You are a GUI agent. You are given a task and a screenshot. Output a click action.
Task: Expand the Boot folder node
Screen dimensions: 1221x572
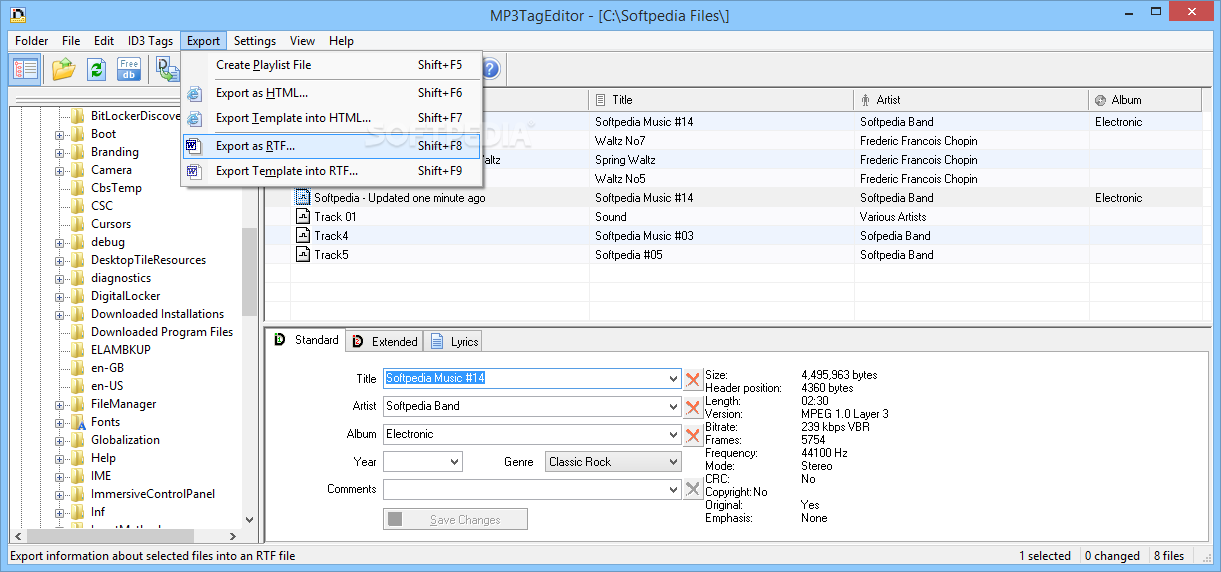(x=60, y=134)
